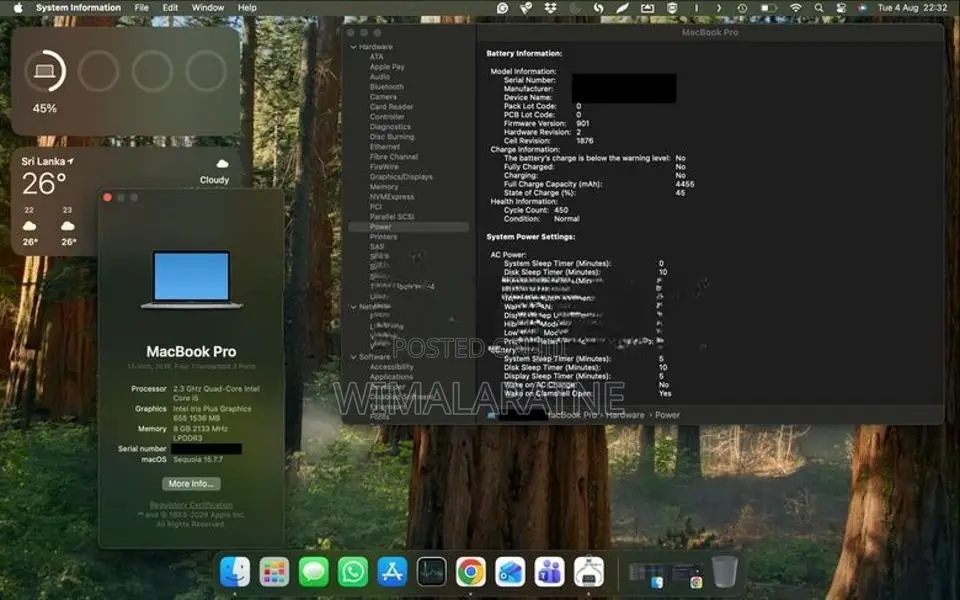Collapse the Software section in sidebar
This screenshot has height=600, width=960.
353,356
